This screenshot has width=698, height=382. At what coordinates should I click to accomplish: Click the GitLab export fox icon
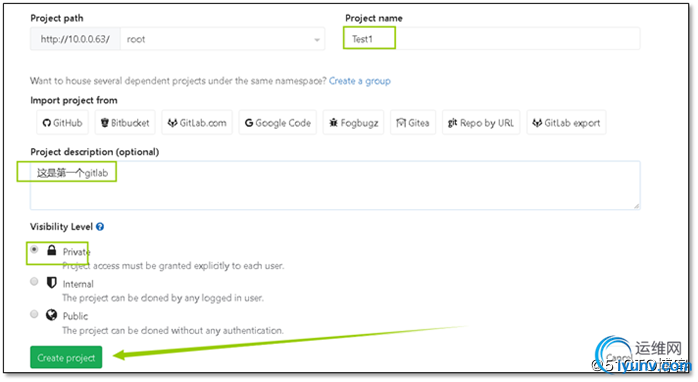click(537, 123)
